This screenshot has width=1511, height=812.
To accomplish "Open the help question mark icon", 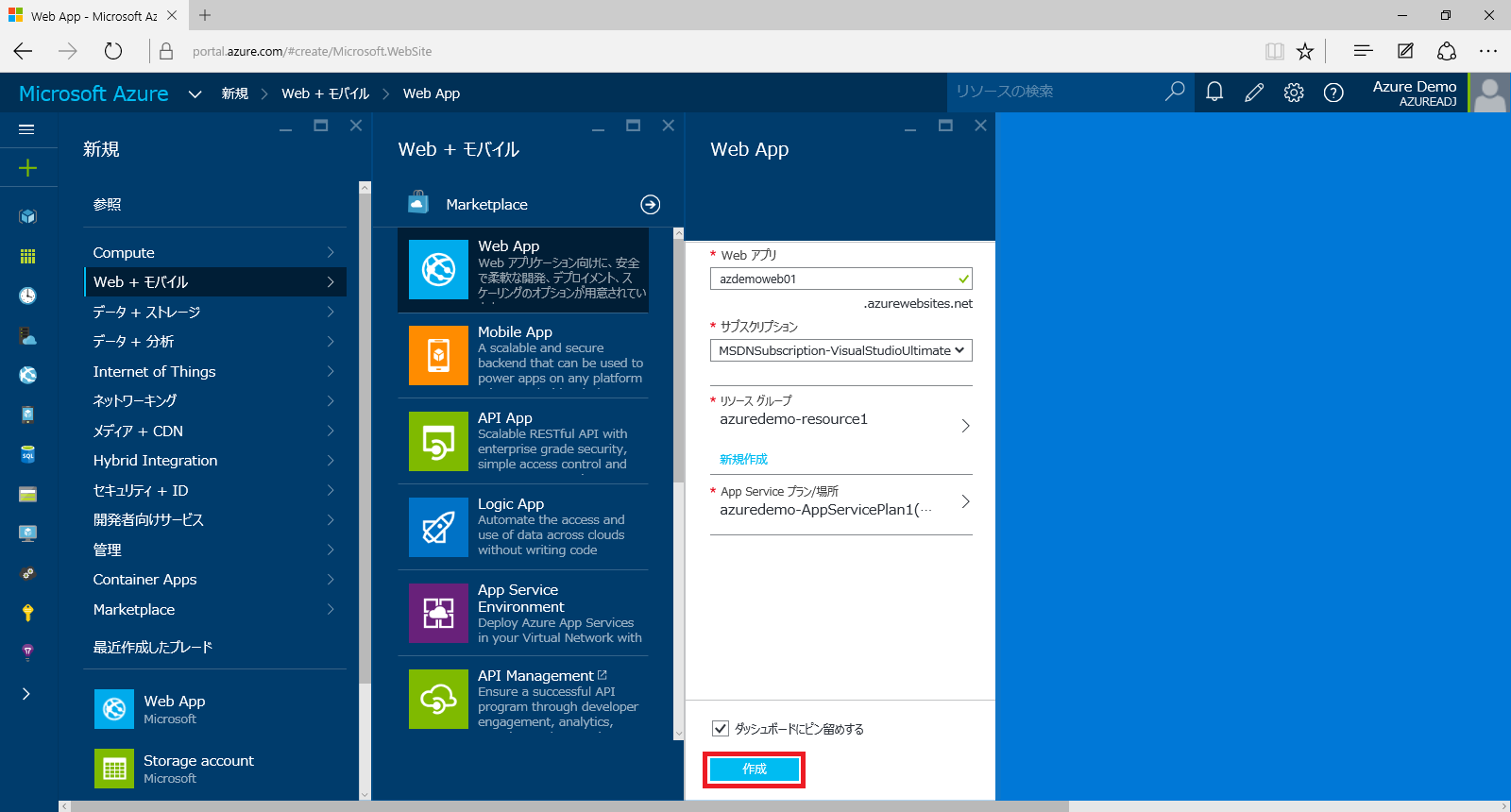I will pos(1333,93).
